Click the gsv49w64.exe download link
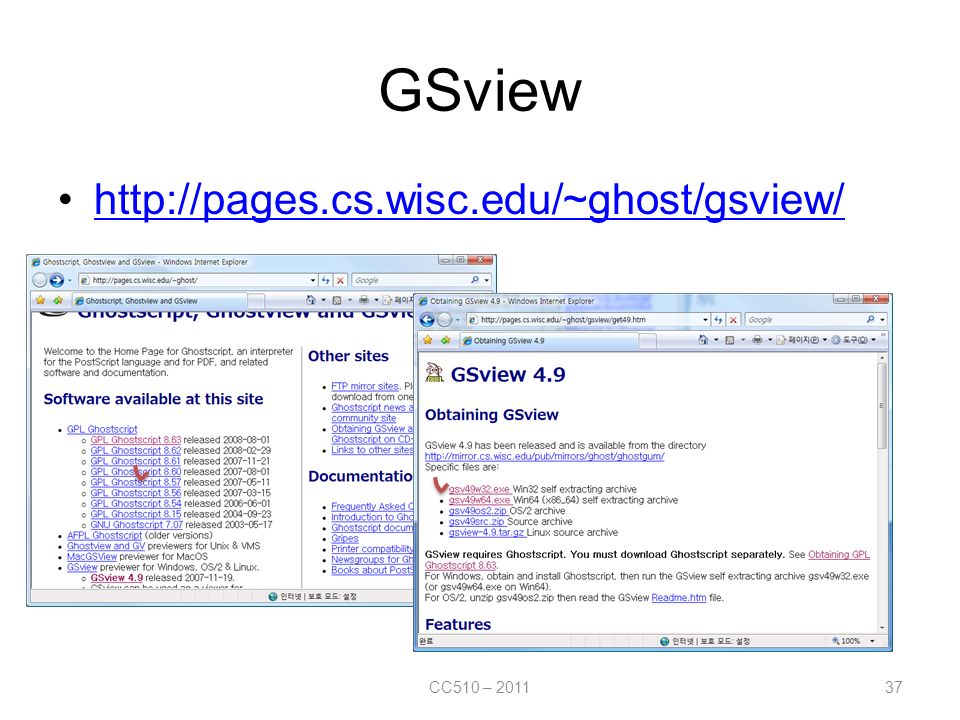This screenshot has width=960, height=720. coord(479,500)
